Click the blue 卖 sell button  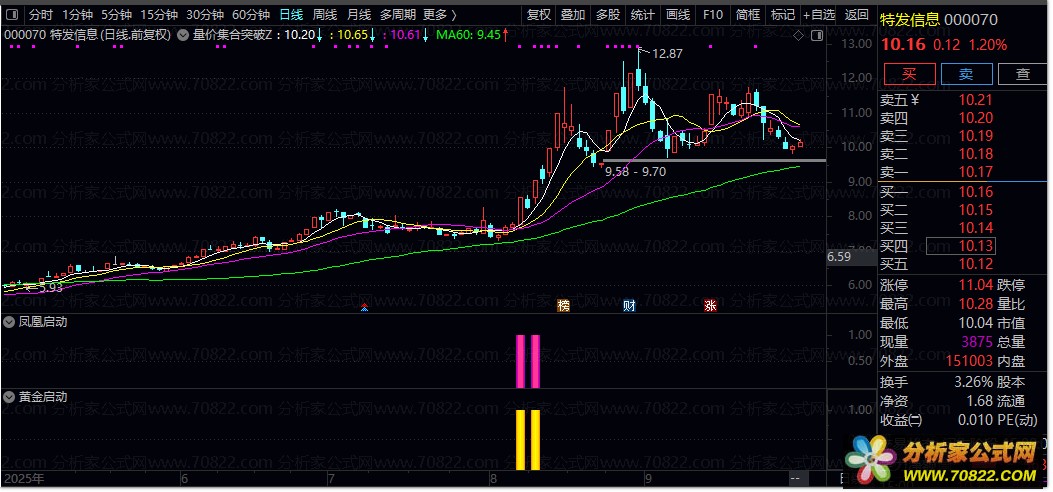click(966, 74)
